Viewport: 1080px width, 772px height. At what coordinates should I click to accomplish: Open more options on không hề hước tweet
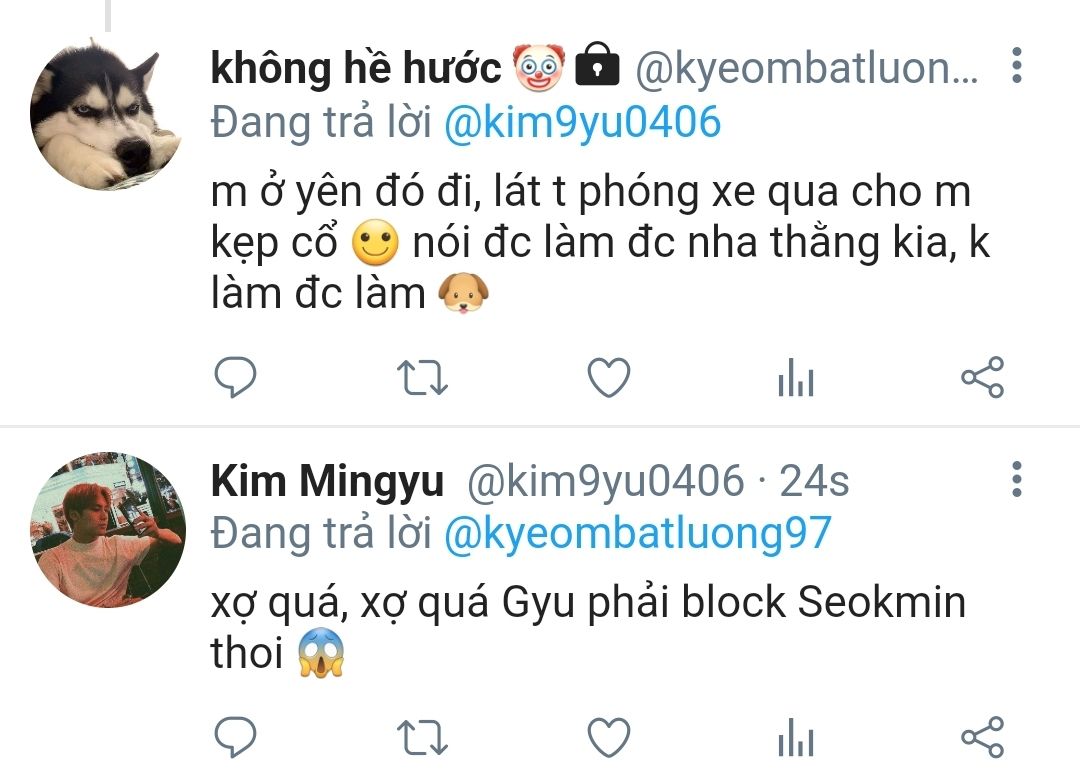[x=1017, y=66]
